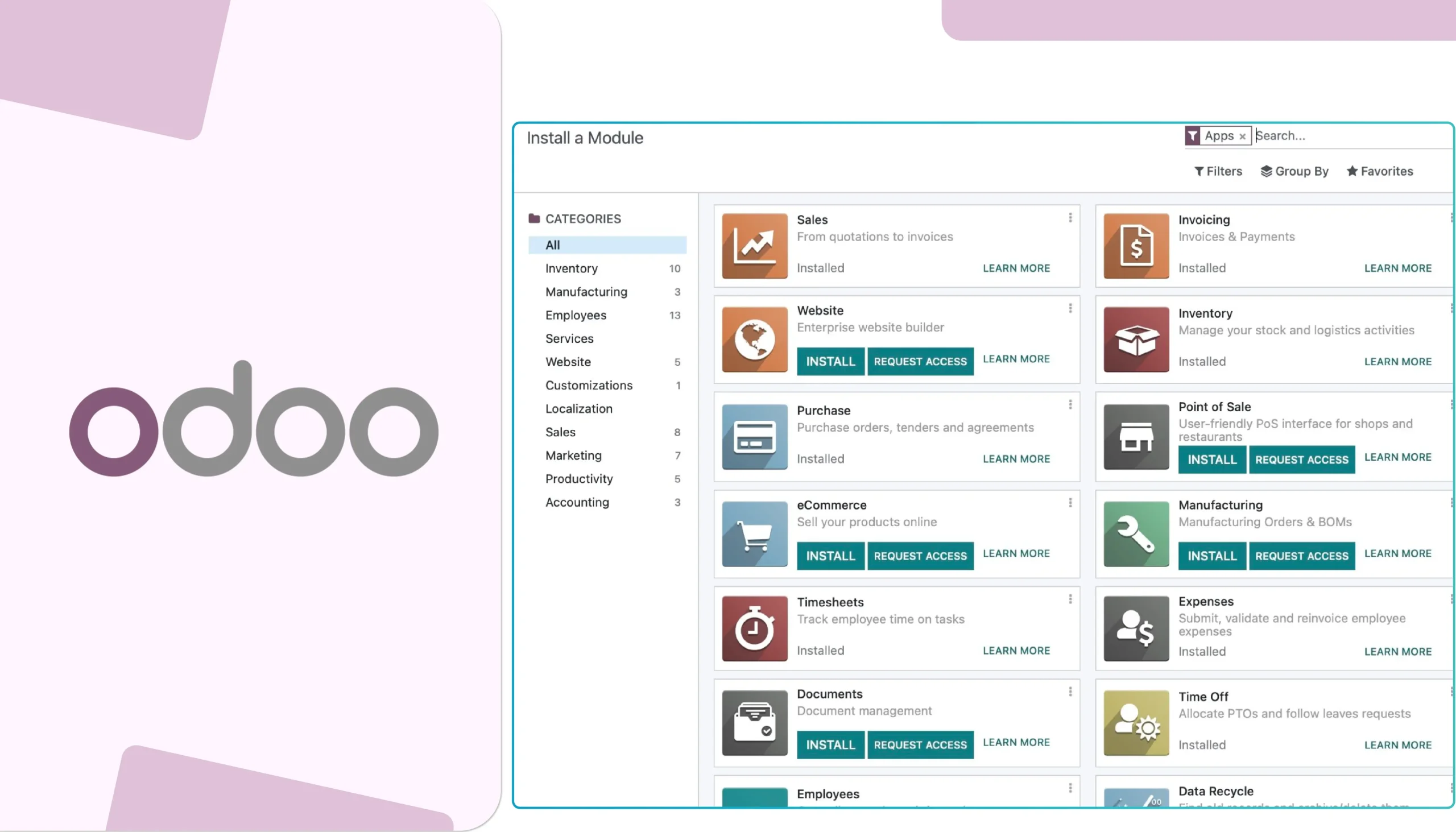Open the Group By dropdown
This screenshot has height=832, width=1456.
click(1295, 171)
